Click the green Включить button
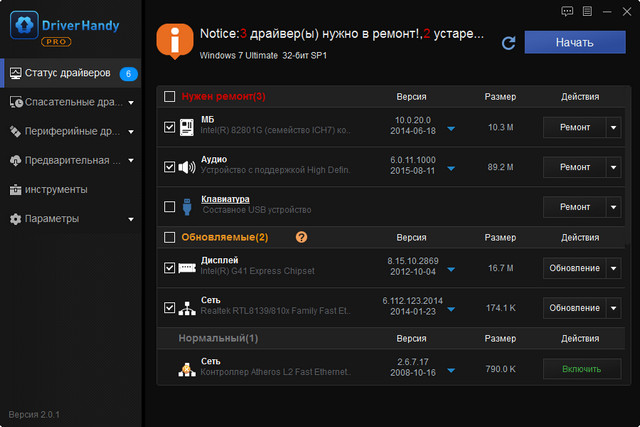This screenshot has height=427, width=640. [x=574, y=368]
